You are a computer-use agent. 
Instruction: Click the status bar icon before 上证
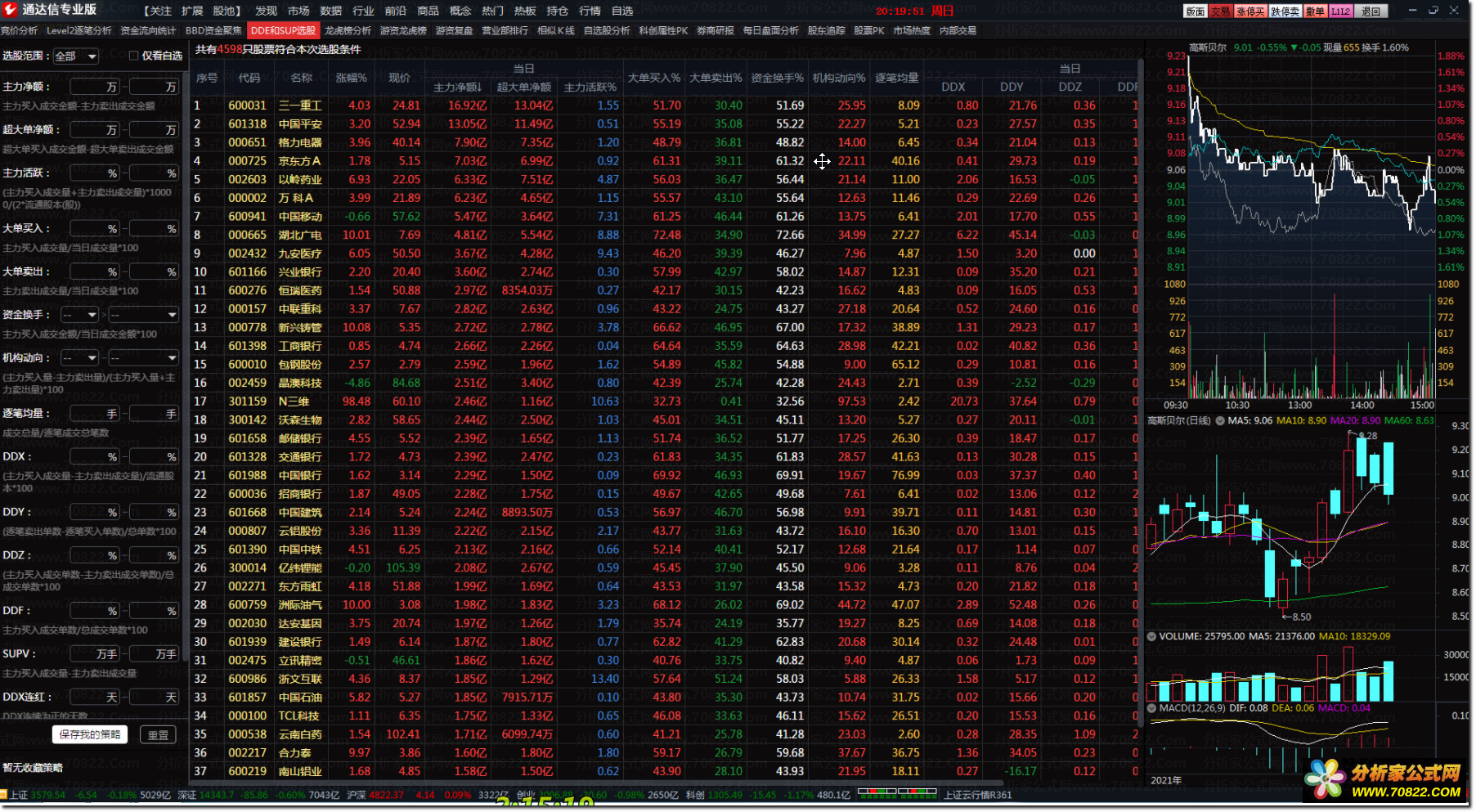(3, 794)
